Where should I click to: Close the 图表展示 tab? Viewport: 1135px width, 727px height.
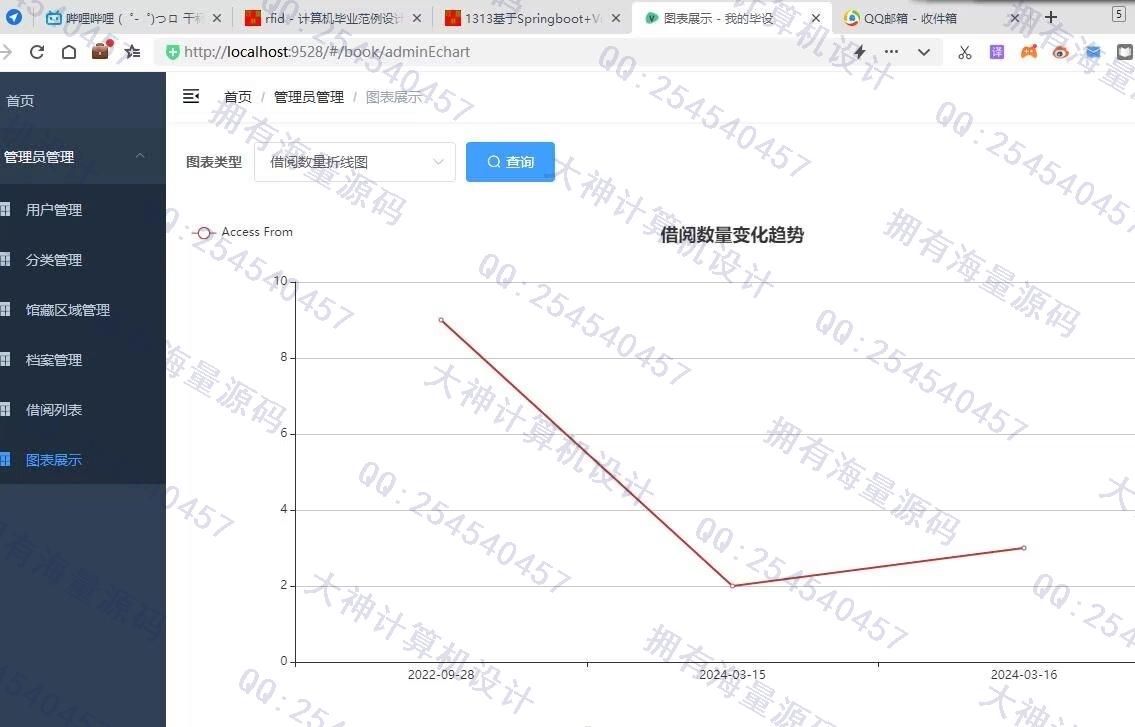[816, 18]
